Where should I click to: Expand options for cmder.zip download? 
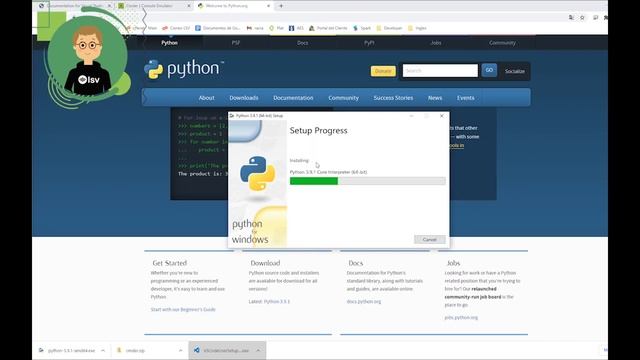click(x=180, y=351)
